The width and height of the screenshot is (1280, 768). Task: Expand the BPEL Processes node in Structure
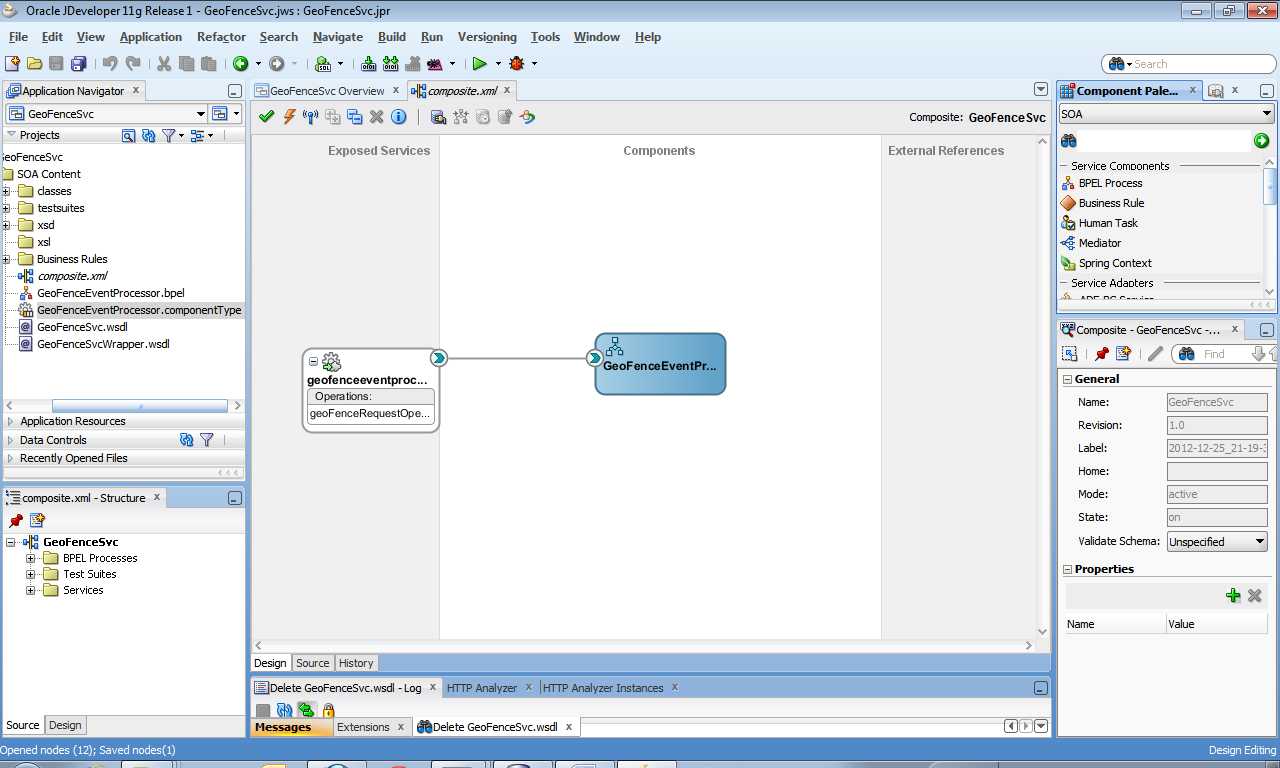pos(31,558)
